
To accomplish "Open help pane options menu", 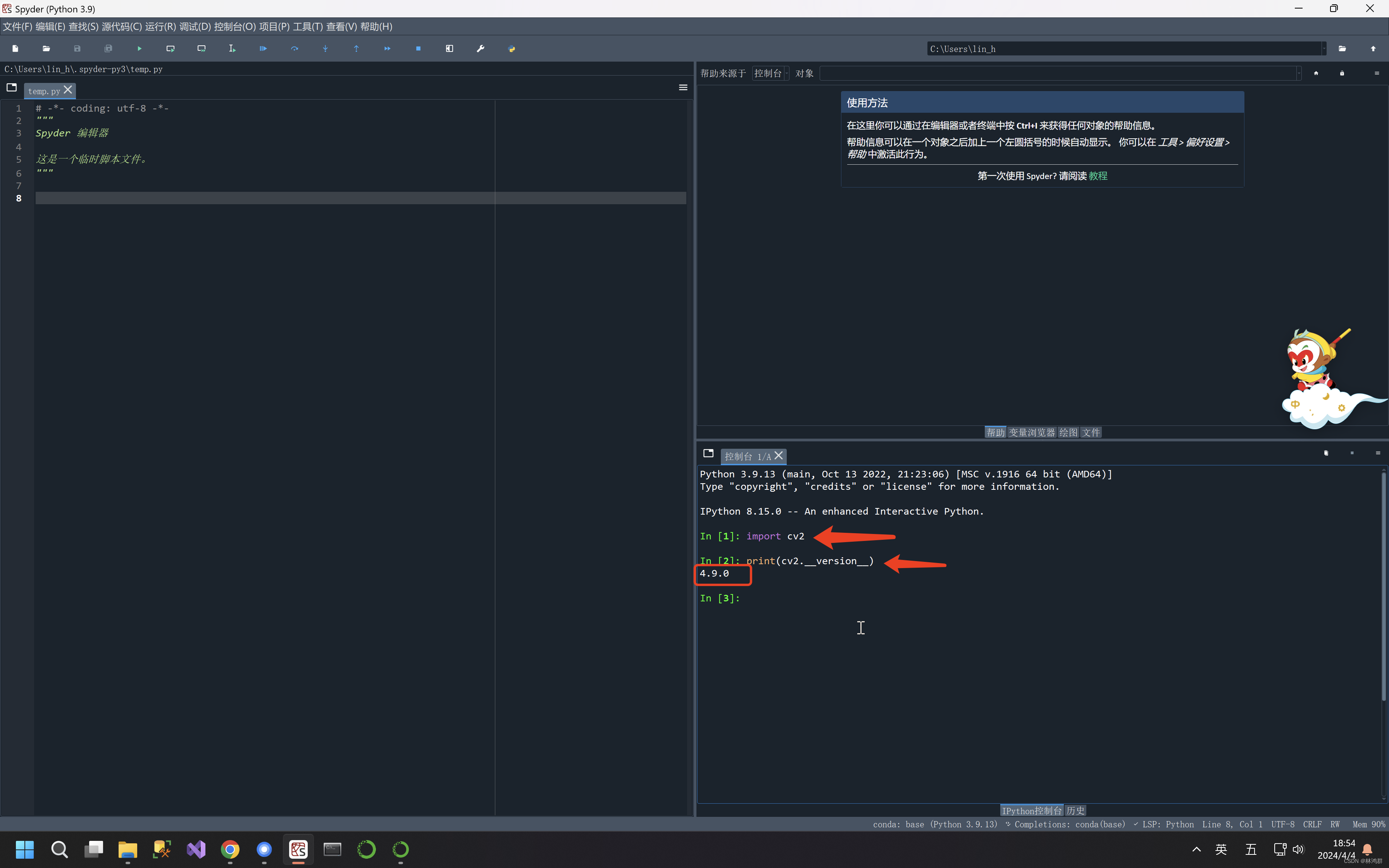I will click(1376, 73).
